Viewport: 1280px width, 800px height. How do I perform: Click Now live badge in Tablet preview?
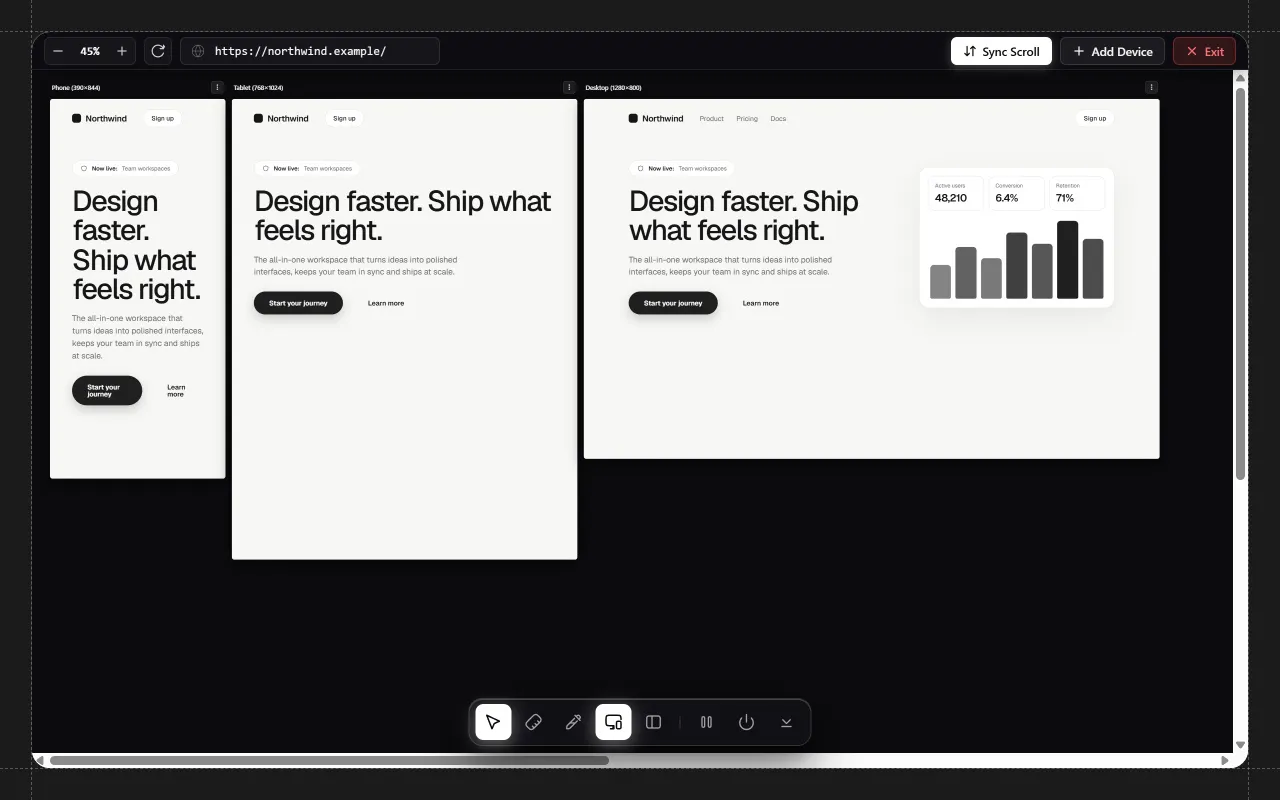point(307,168)
